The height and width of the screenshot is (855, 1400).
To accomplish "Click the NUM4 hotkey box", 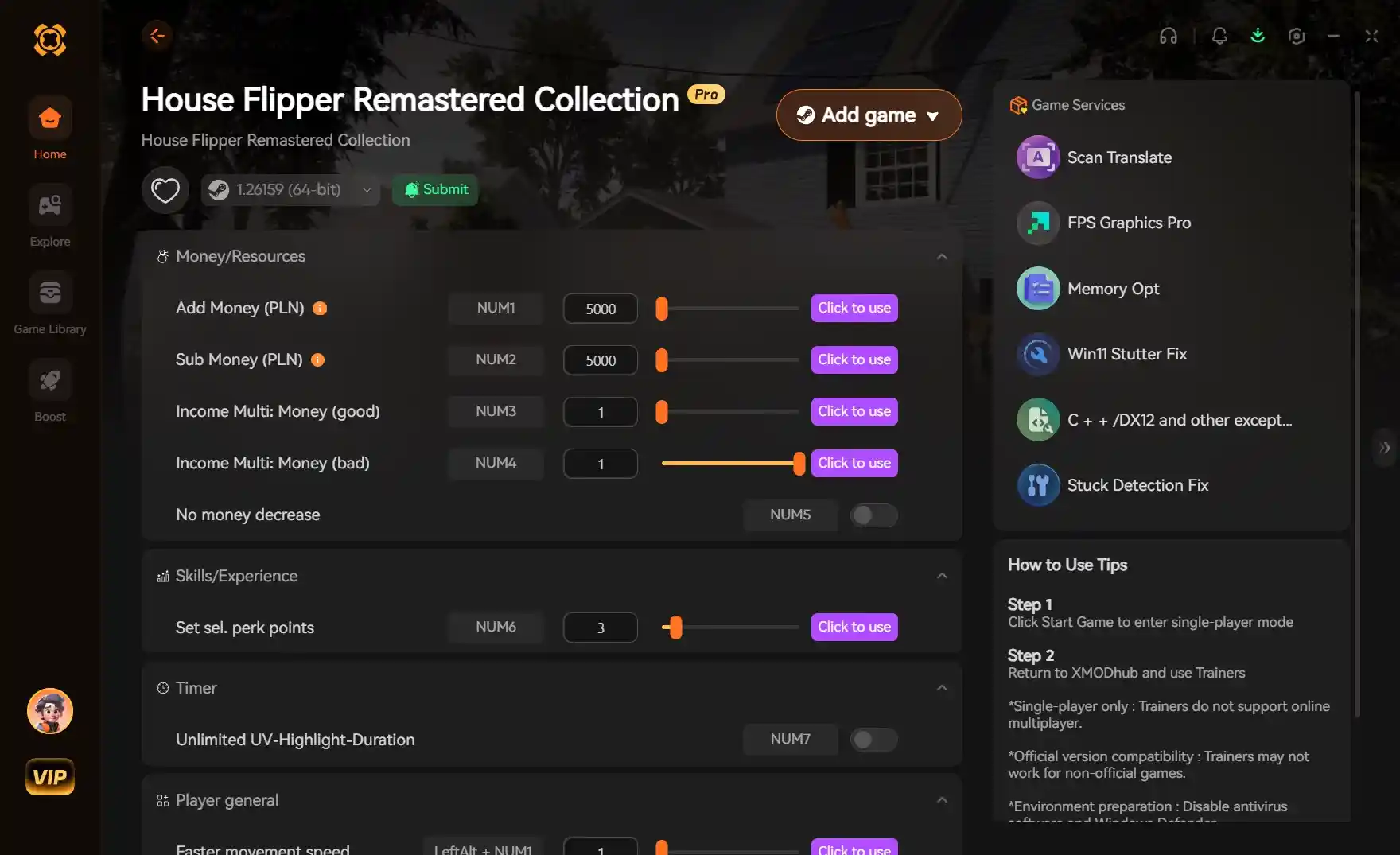I will click(496, 463).
